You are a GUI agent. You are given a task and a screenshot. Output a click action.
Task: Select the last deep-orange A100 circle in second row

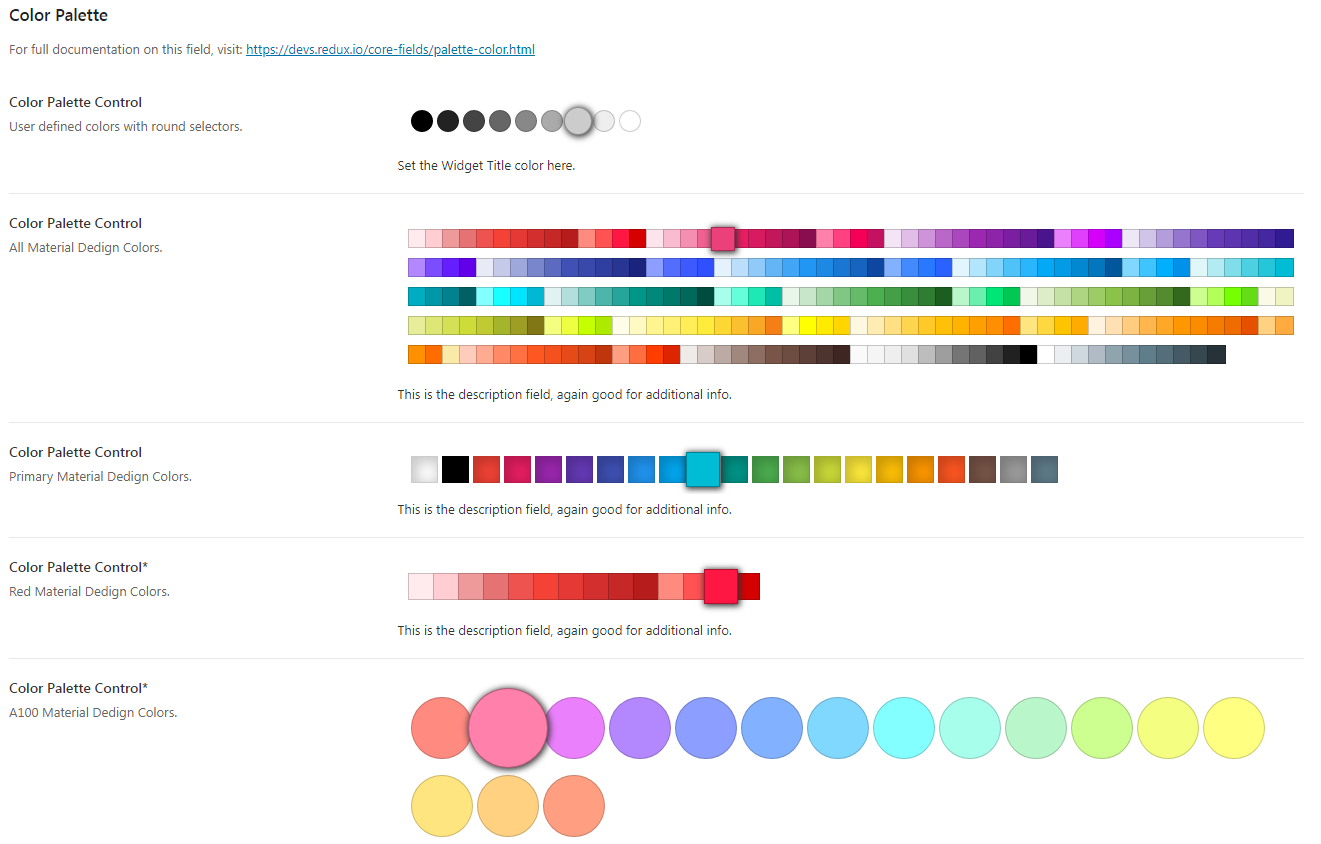[574, 805]
